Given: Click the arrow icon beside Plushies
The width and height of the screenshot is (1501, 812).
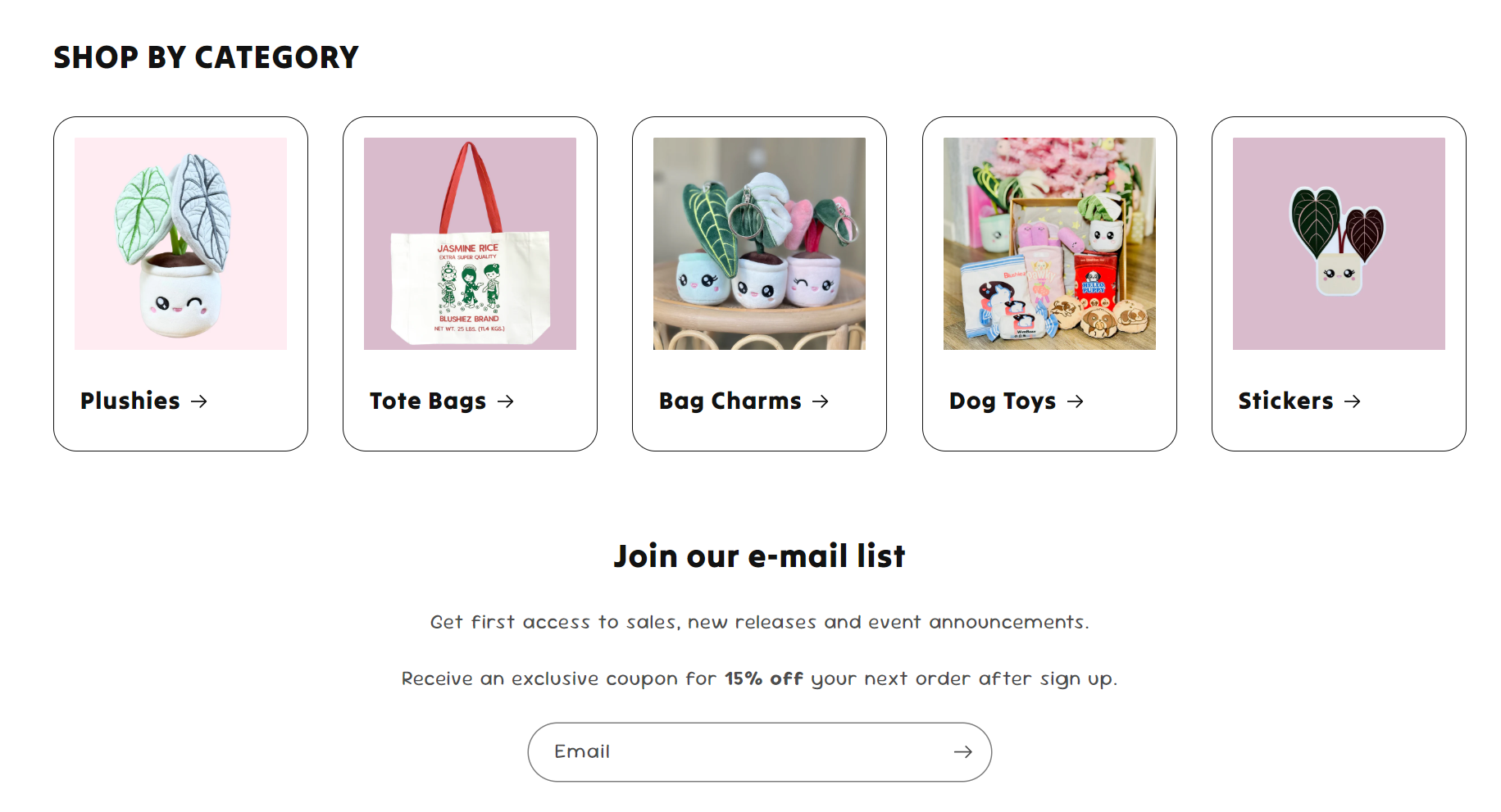Looking at the screenshot, I should click(201, 401).
